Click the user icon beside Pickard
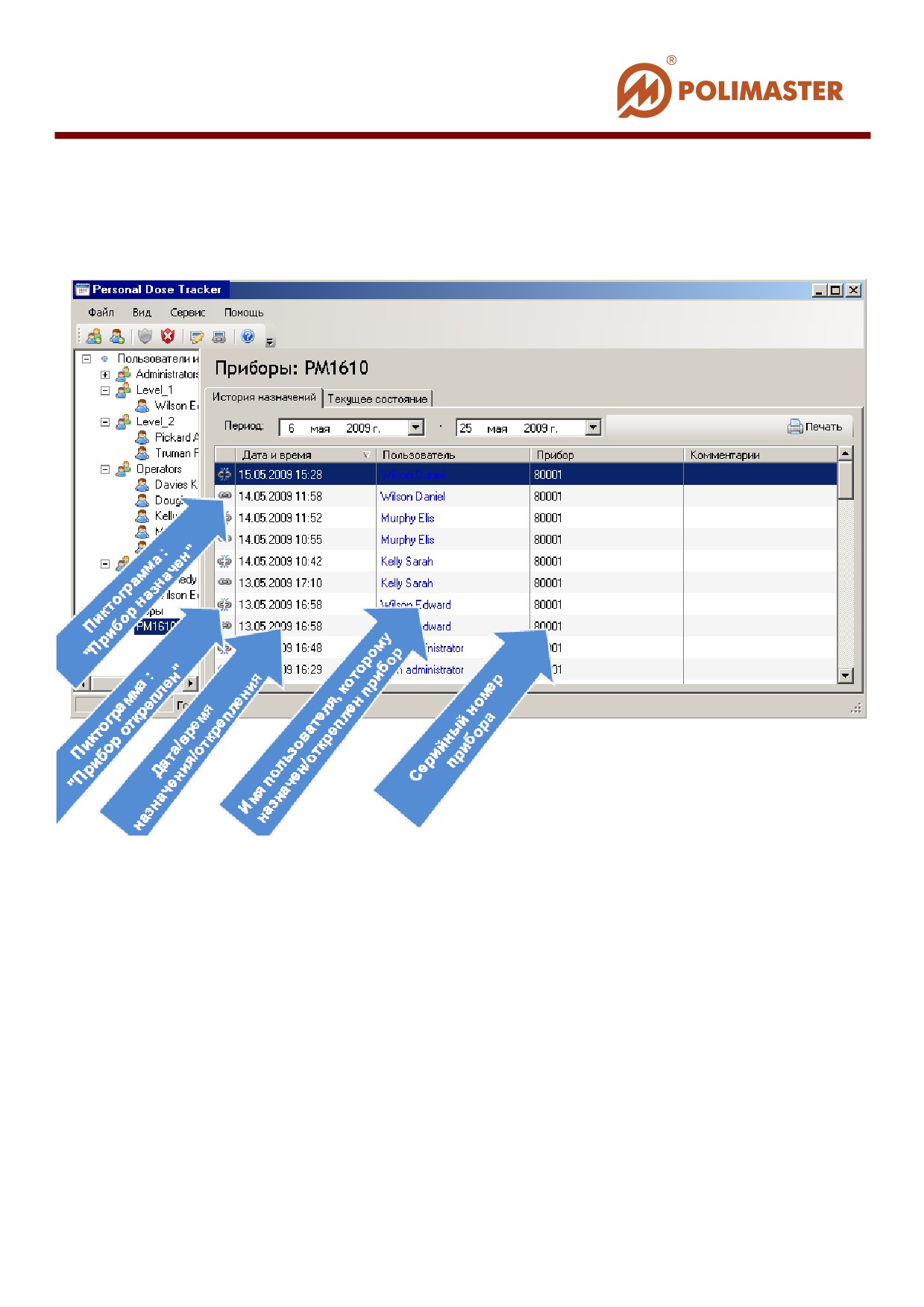This screenshot has width=924, height=1307. pos(142,437)
